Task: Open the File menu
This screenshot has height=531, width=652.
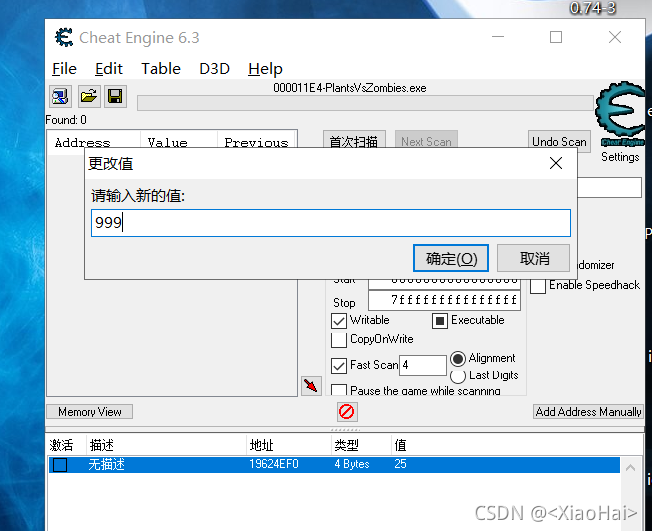Action: coord(64,69)
